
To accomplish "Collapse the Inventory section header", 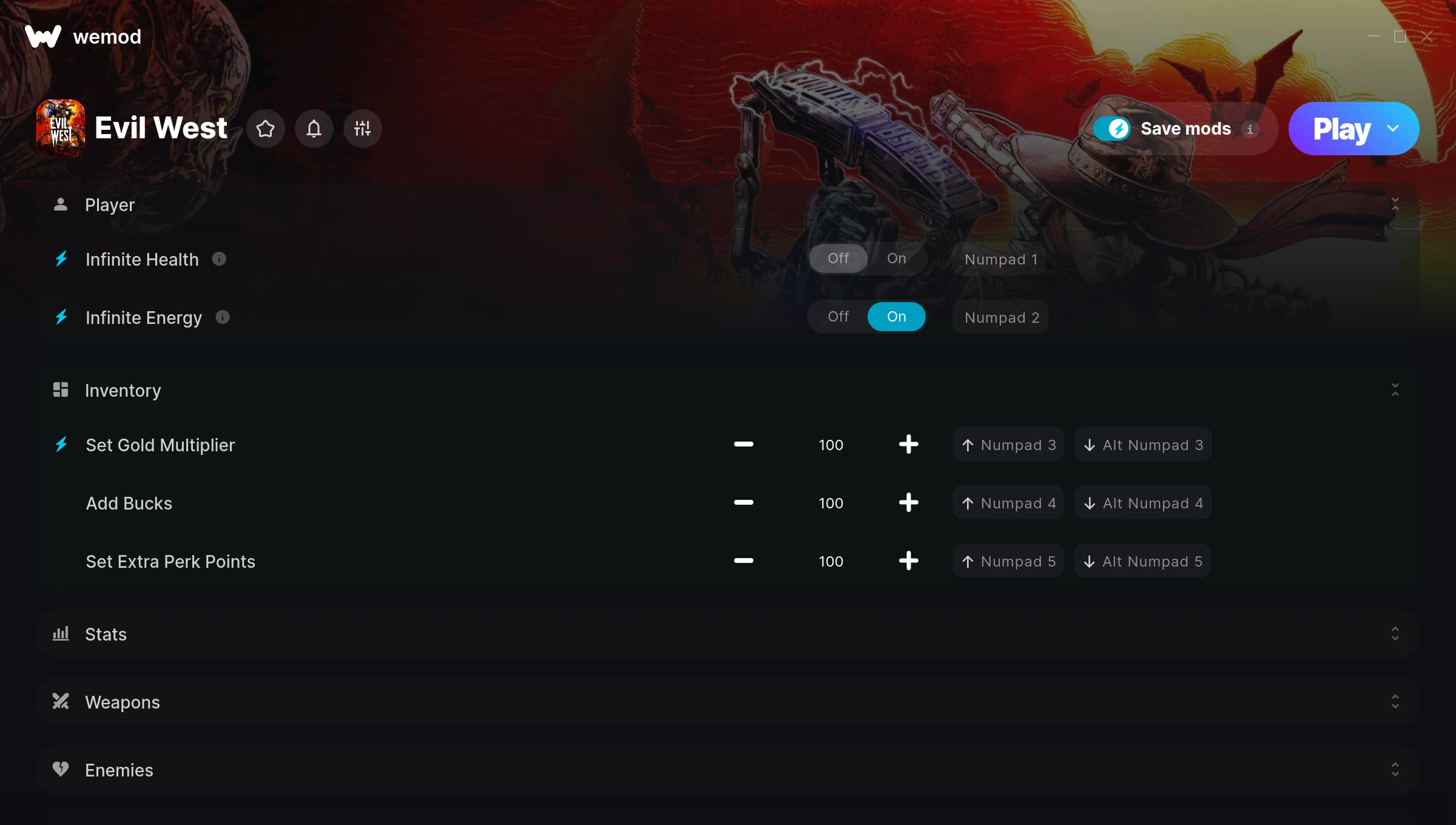I will tap(728, 390).
